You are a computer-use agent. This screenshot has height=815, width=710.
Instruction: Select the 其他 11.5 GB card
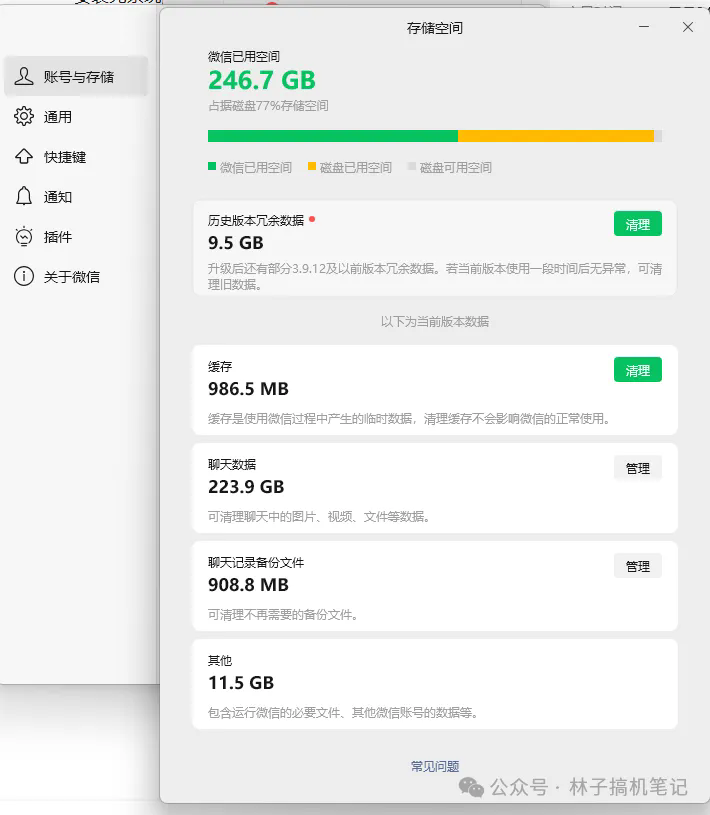(x=435, y=685)
